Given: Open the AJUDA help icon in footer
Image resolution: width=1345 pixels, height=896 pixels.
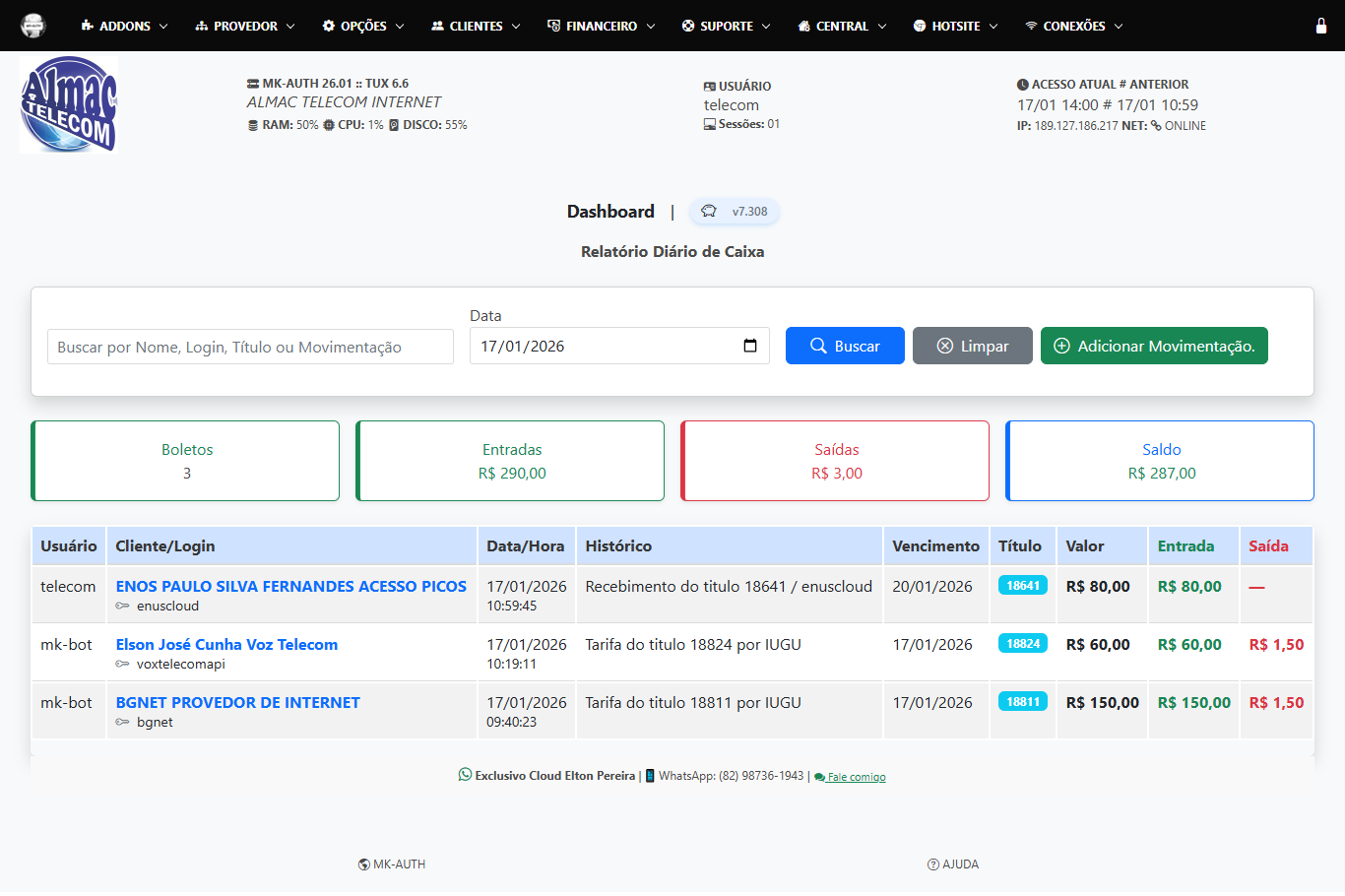Looking at the screenshot, I should 933,864.
